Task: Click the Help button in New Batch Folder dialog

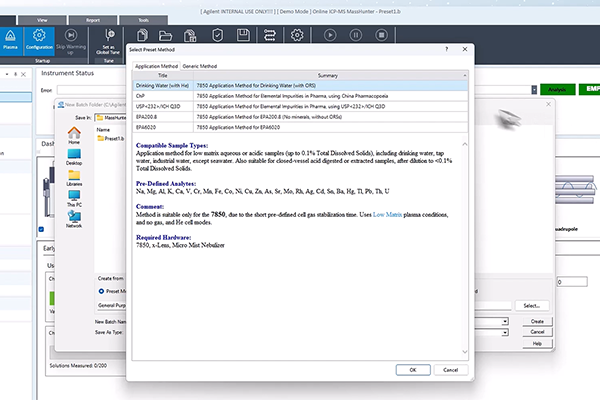Action: 537,344
